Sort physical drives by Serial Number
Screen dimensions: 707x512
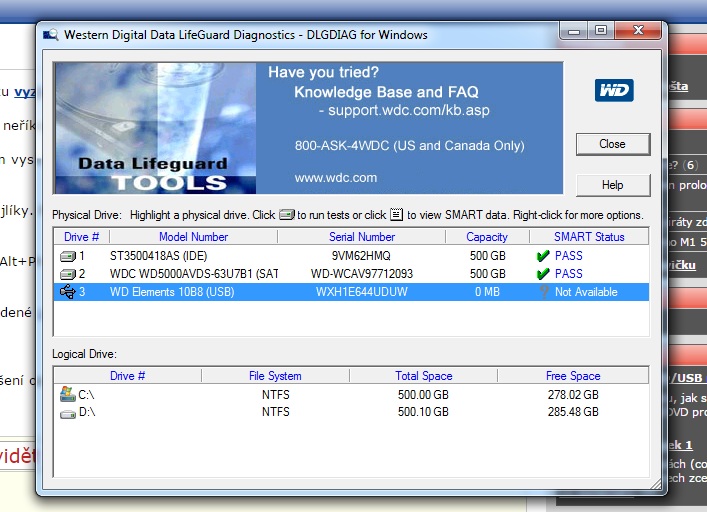pos(361,237)
